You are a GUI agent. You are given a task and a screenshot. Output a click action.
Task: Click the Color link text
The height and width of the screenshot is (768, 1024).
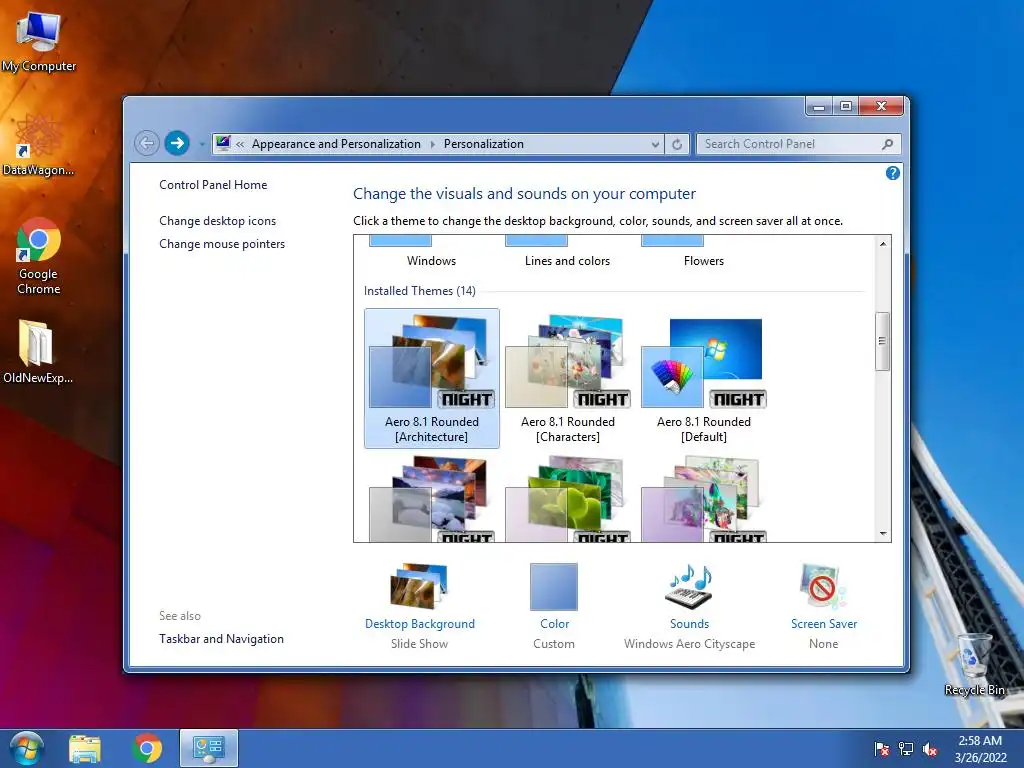pyautogui.click(x=554, y=624)
